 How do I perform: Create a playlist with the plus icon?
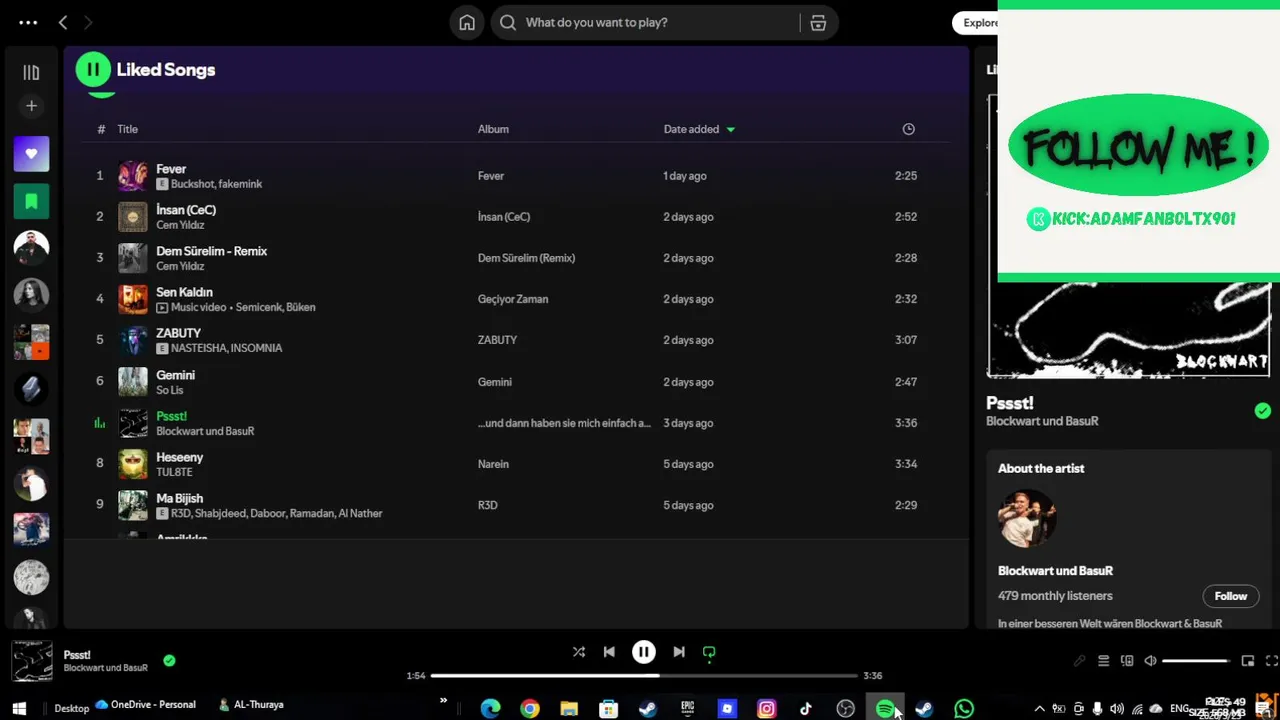click(x=31, y=106)
